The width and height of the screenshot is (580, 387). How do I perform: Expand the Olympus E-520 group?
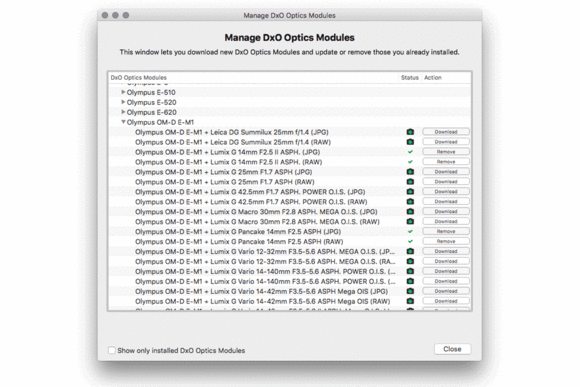123,102
